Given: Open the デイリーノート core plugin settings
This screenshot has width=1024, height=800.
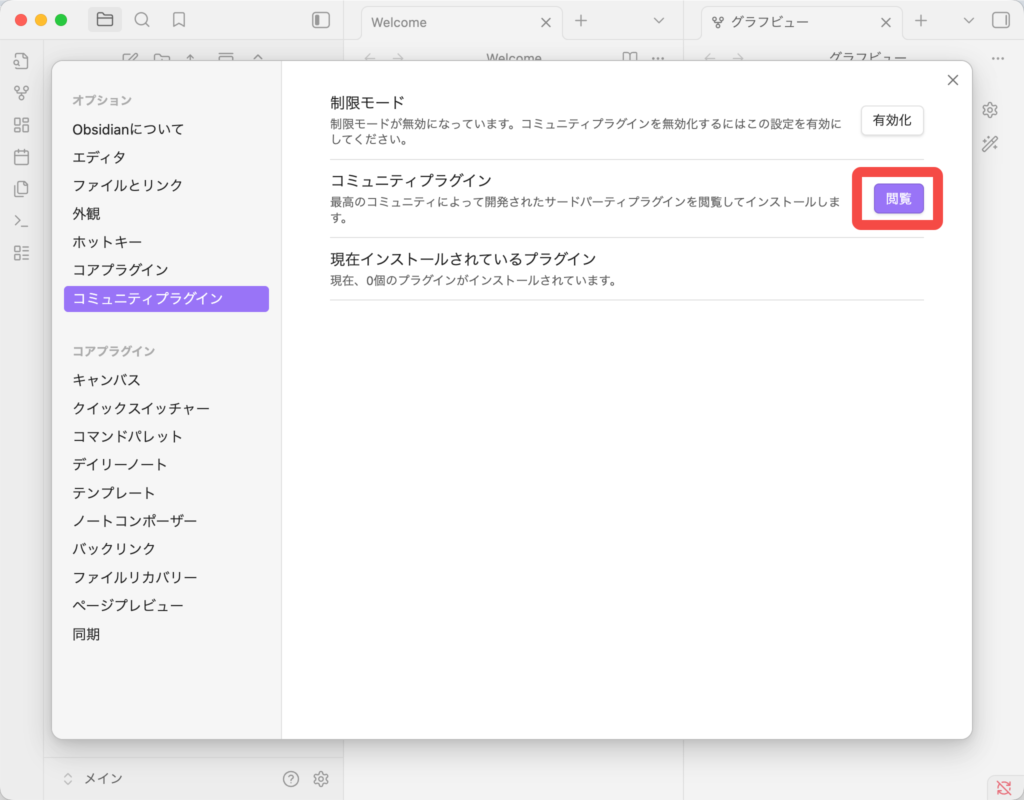Looking at the screenshot, I should click(116, 464).
